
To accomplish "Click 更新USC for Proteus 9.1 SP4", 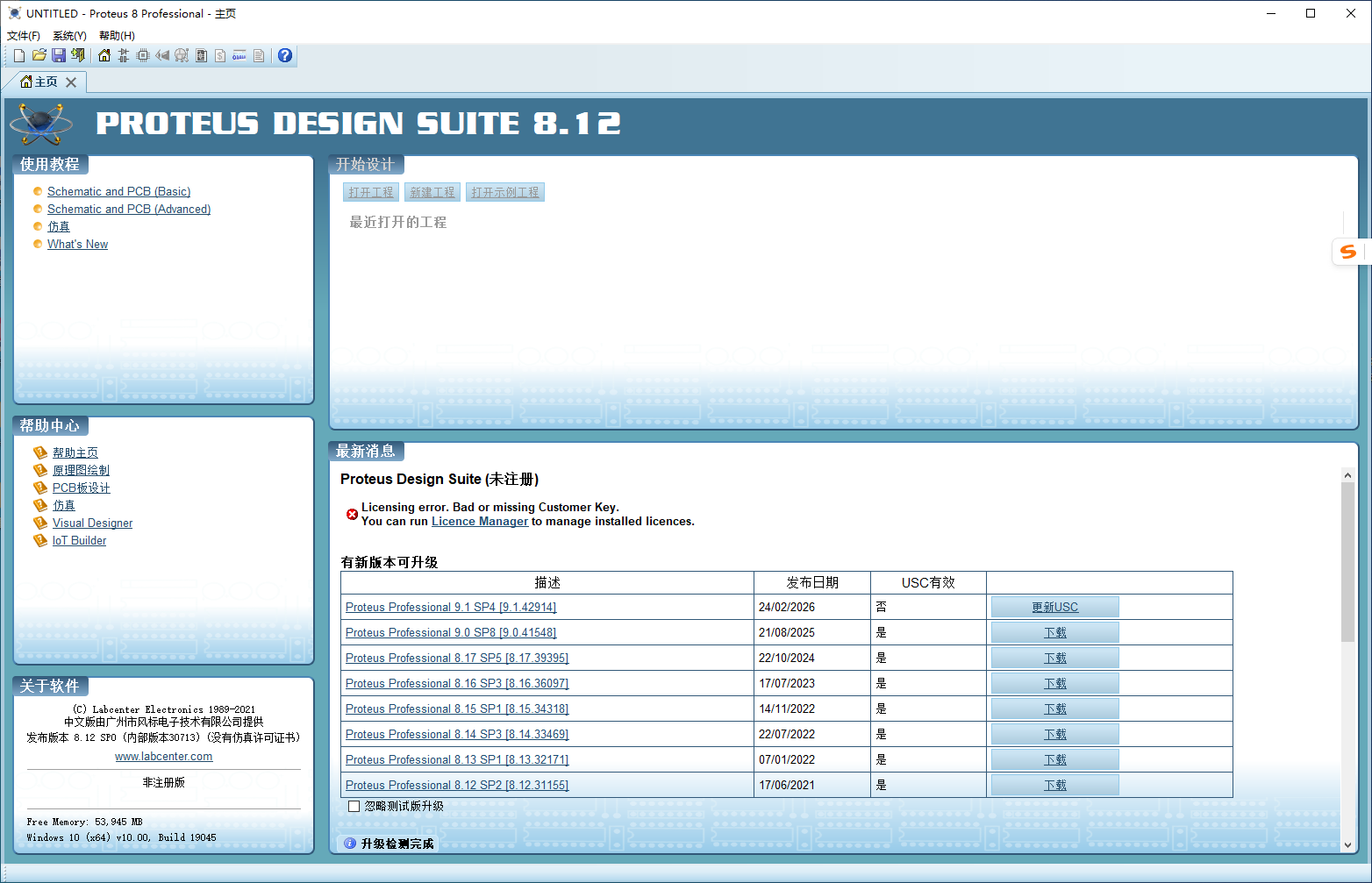I will [x=1055, y=607].
